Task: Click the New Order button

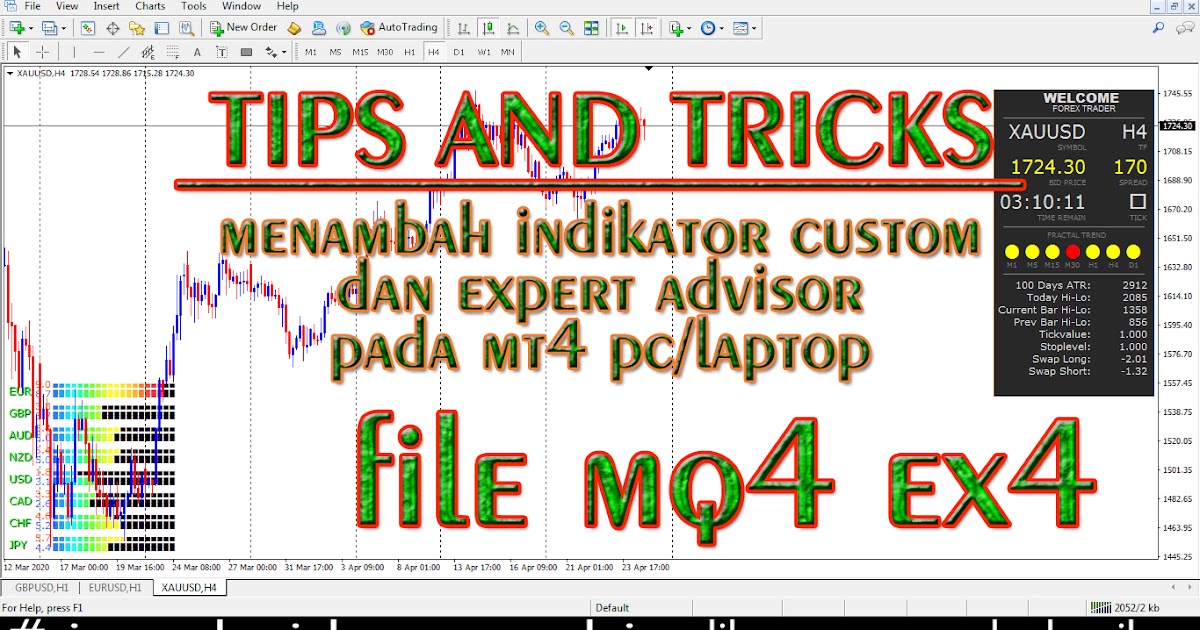Action: [x=244, y=28]
